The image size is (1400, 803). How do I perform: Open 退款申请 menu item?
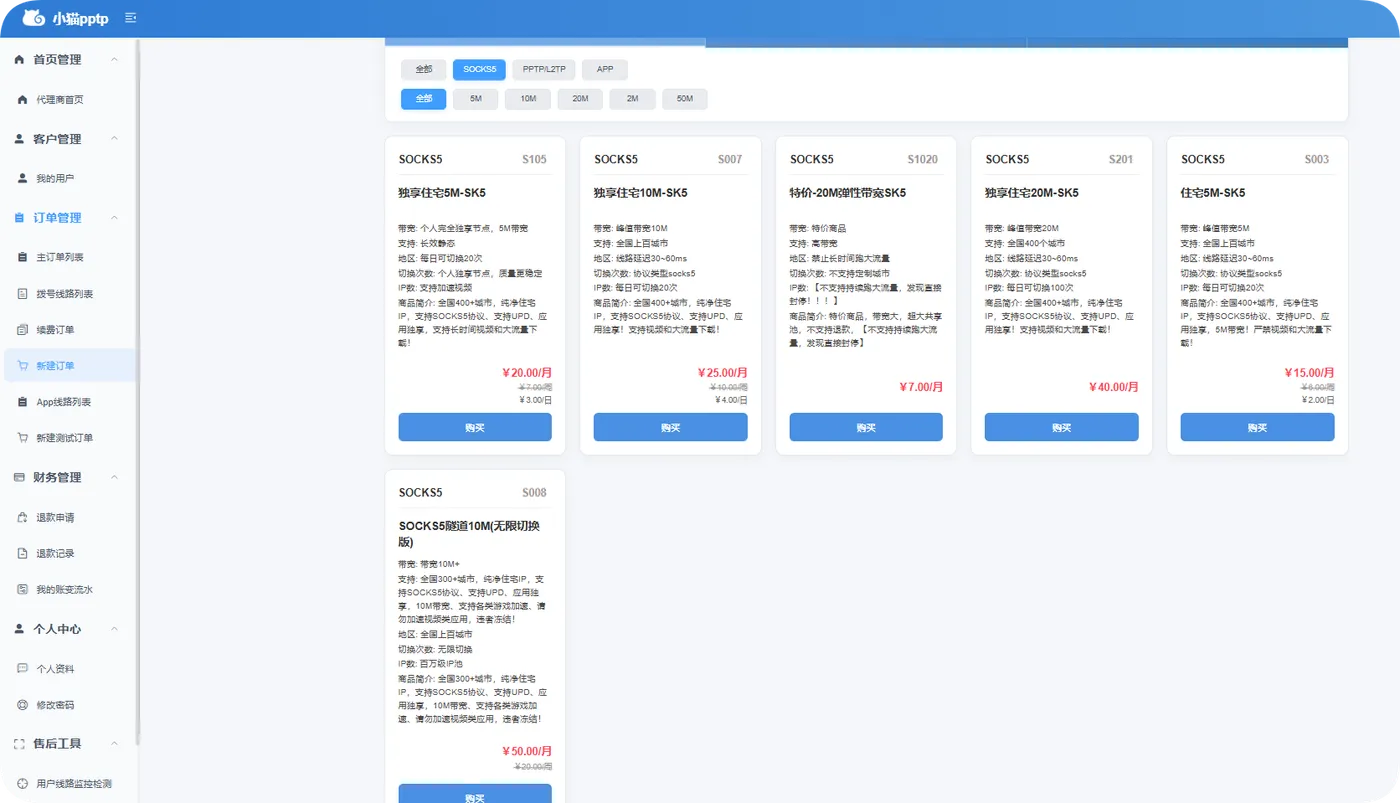coord(69,517)
